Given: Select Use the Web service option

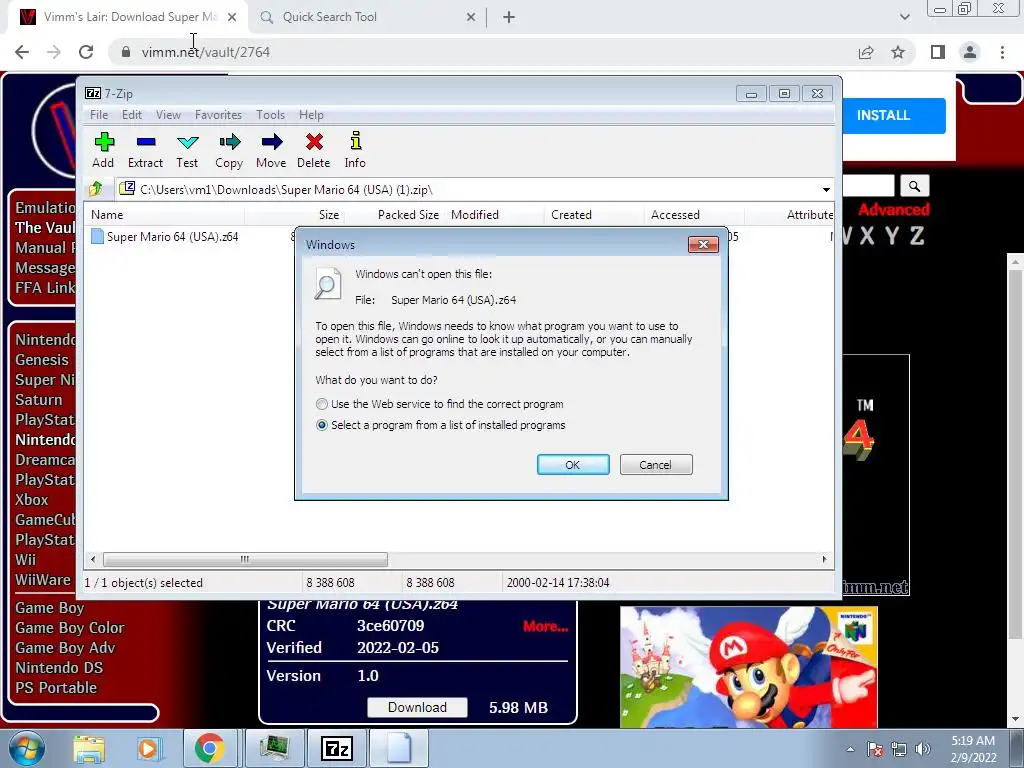Looking at the screenshot, I should click(x=440, y=404).
